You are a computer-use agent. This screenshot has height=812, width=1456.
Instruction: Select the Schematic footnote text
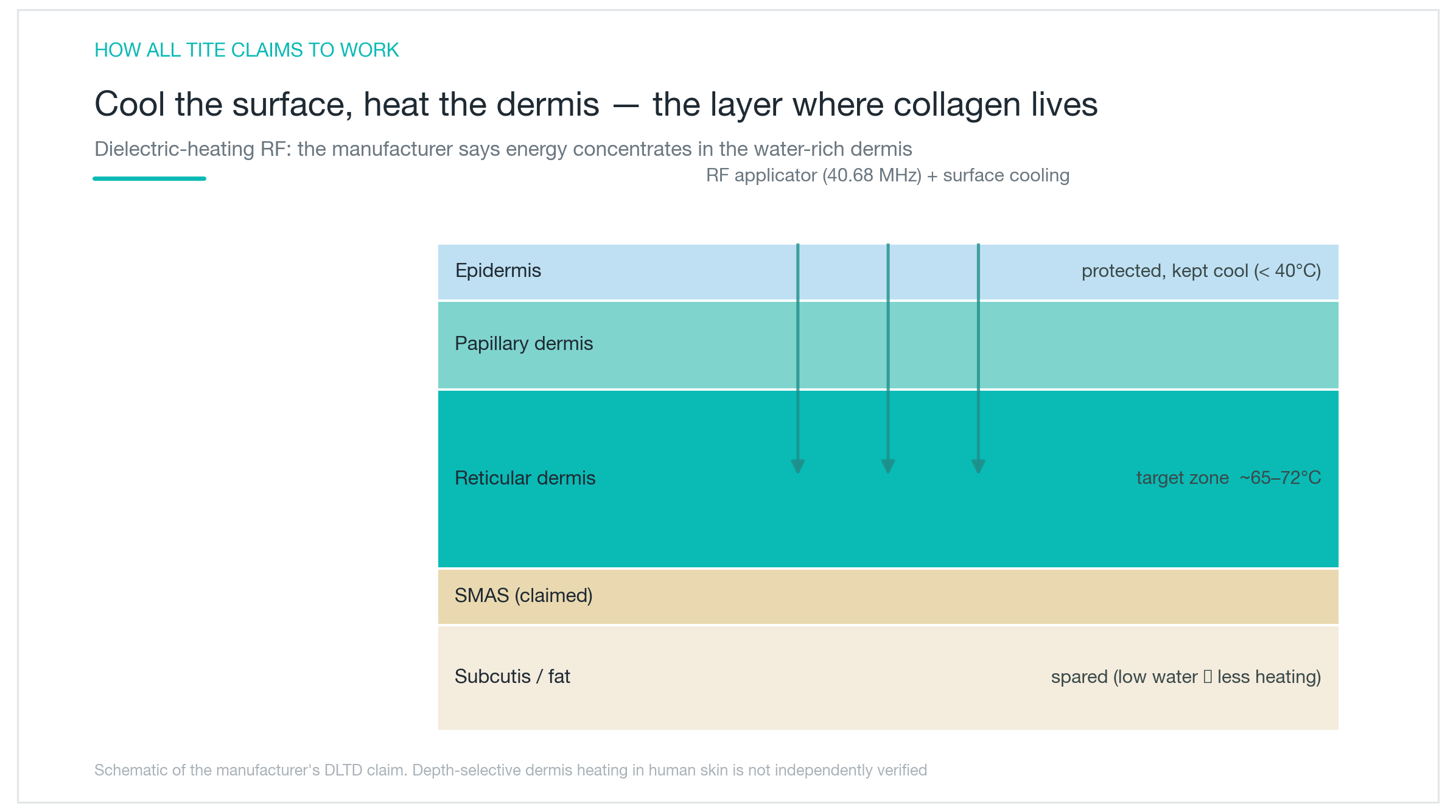tap(511, 770)
